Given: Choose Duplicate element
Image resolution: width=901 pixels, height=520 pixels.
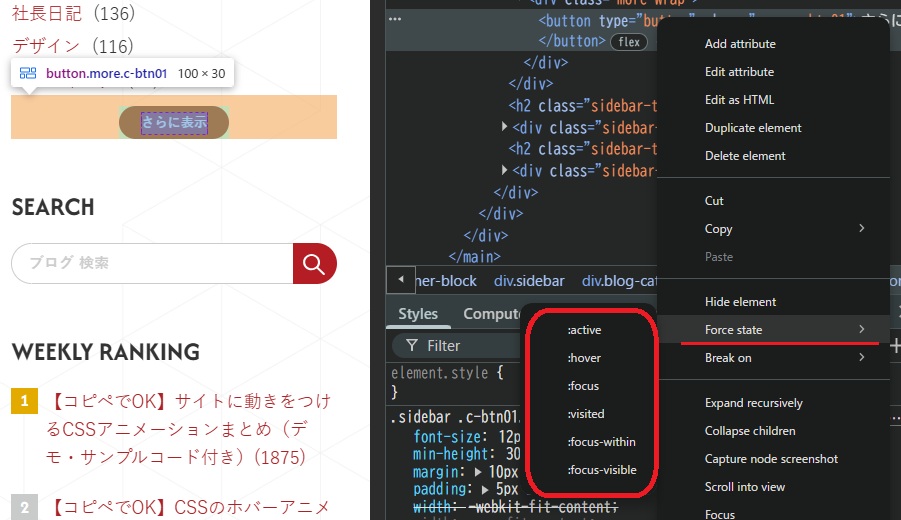Looking at the screenshot, I should [x=753, y=128].
